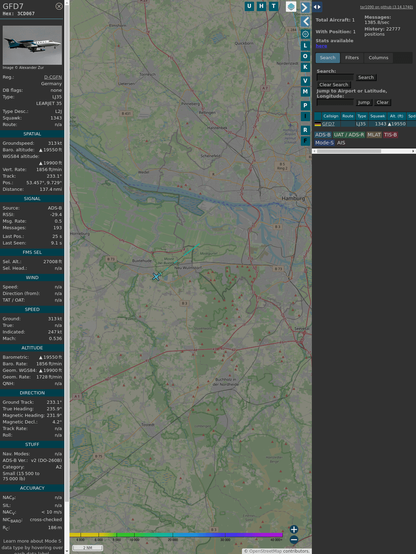Click the German flag in GFD7 row
This screenshot has width=416, height=554.
(x=318, y=124)
